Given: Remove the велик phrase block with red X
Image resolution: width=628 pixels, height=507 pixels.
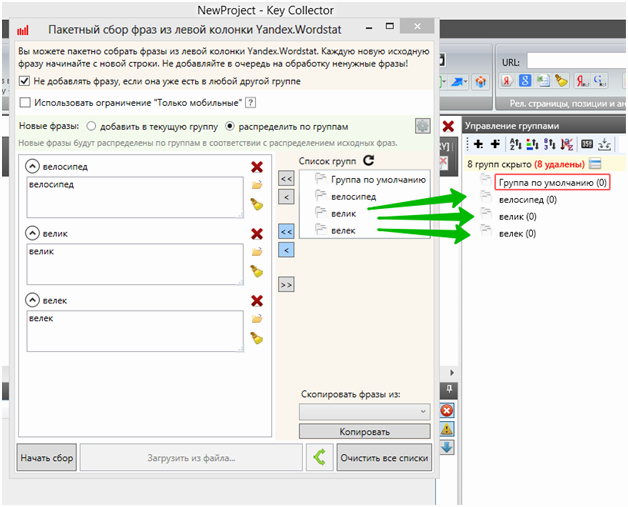Looking at the screenshot, I should pyautogui.click(x=257, y=233).
